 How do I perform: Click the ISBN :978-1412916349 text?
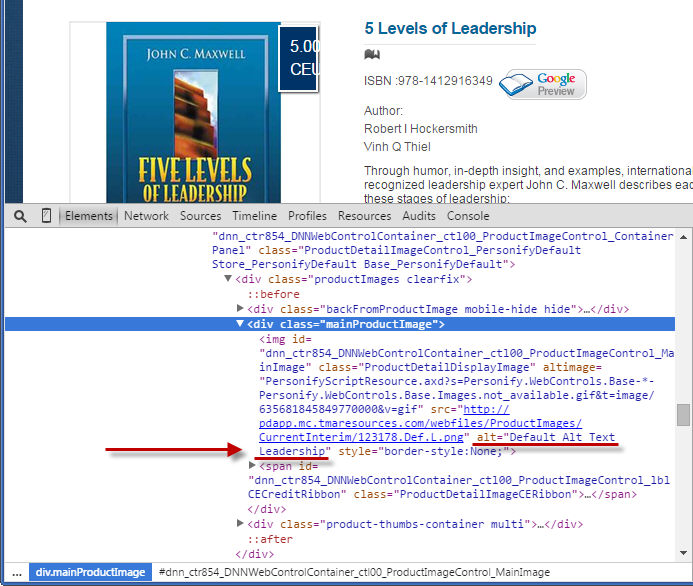click(x=428, y=81)
